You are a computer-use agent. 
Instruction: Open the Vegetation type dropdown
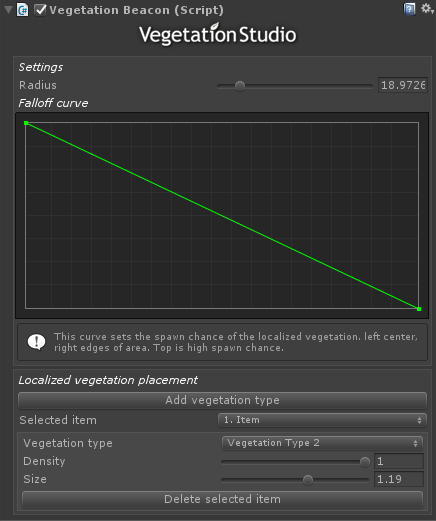pos(322,443)
